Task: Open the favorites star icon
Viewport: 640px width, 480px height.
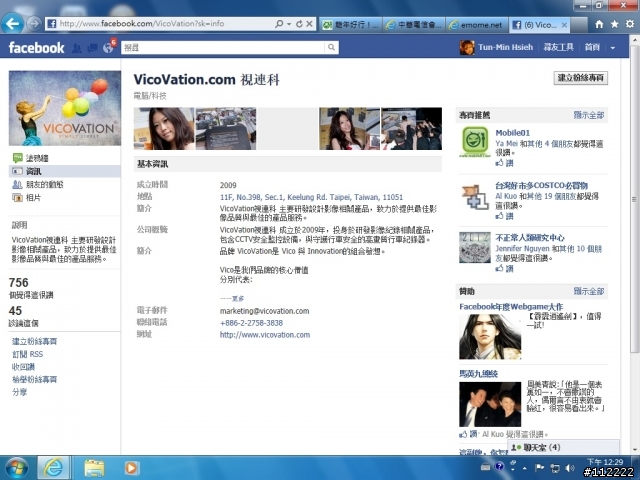Action: coord(614,24)
